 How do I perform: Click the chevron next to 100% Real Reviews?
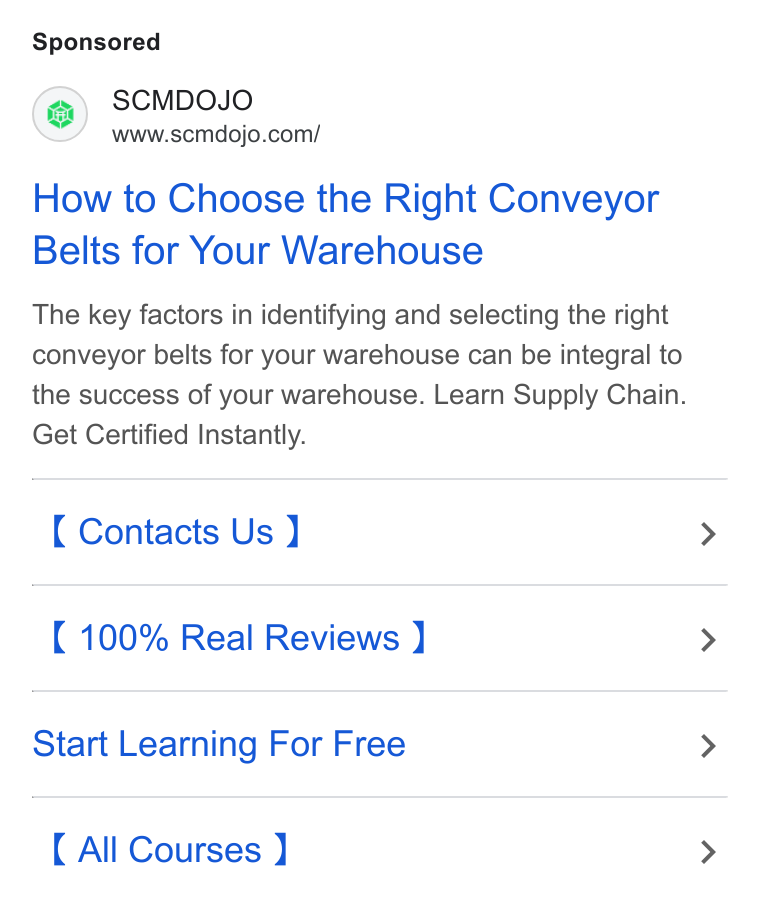click(x=708, y=640)
